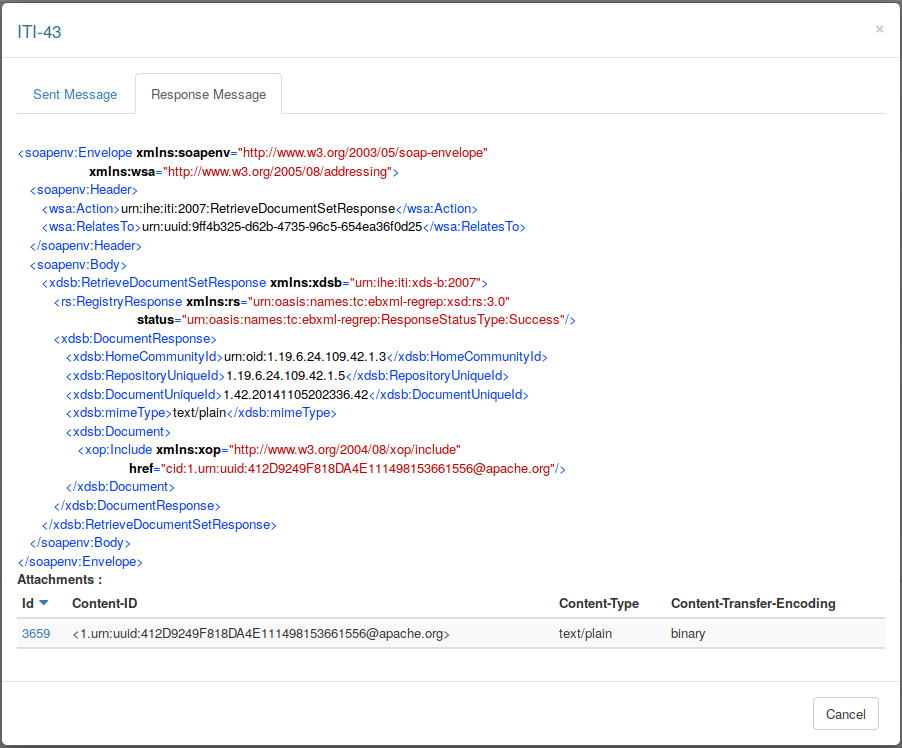
Task: Close the ITI-43 dialog with the X
Action: pos(879,29)
